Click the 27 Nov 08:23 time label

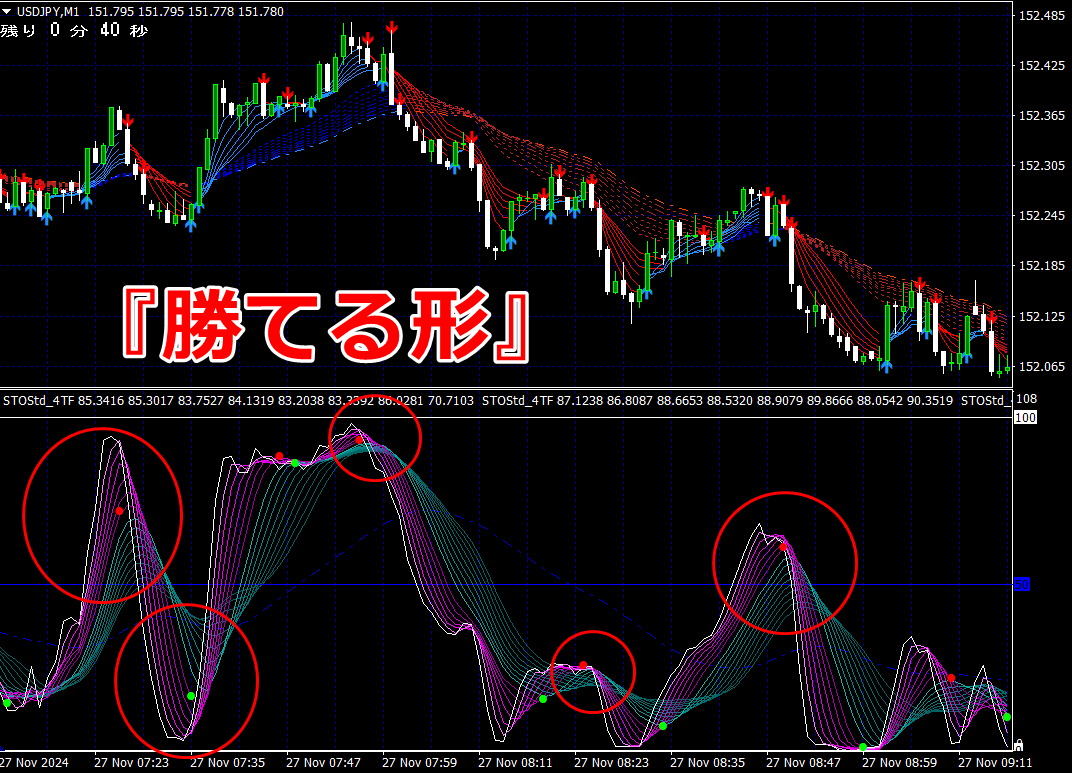(611, 762)
